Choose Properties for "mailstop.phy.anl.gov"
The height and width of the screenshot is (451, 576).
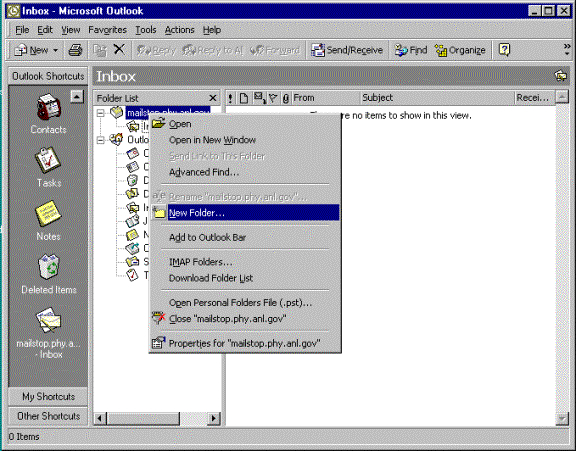245,344
